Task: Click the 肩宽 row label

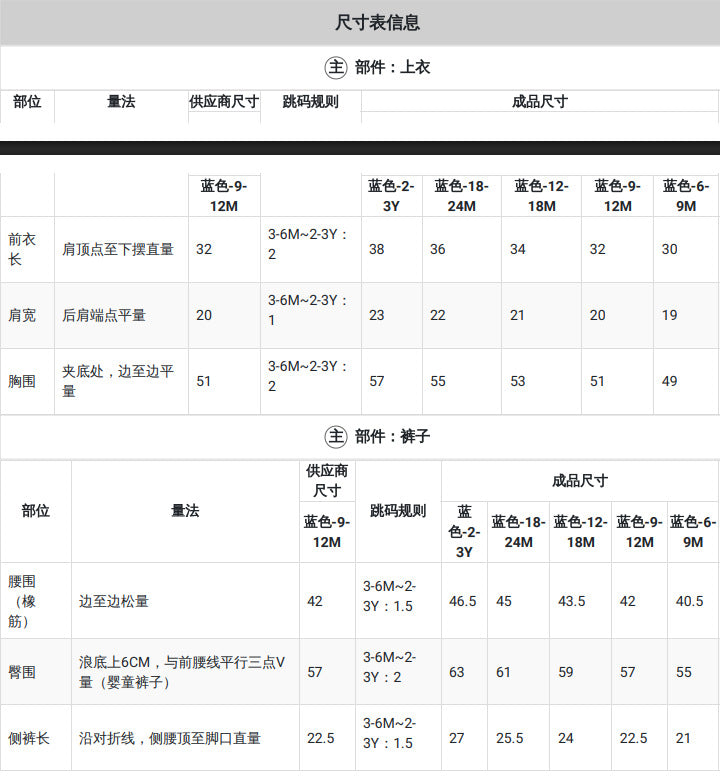Action: pyautogui.click(x=22, y=315)
